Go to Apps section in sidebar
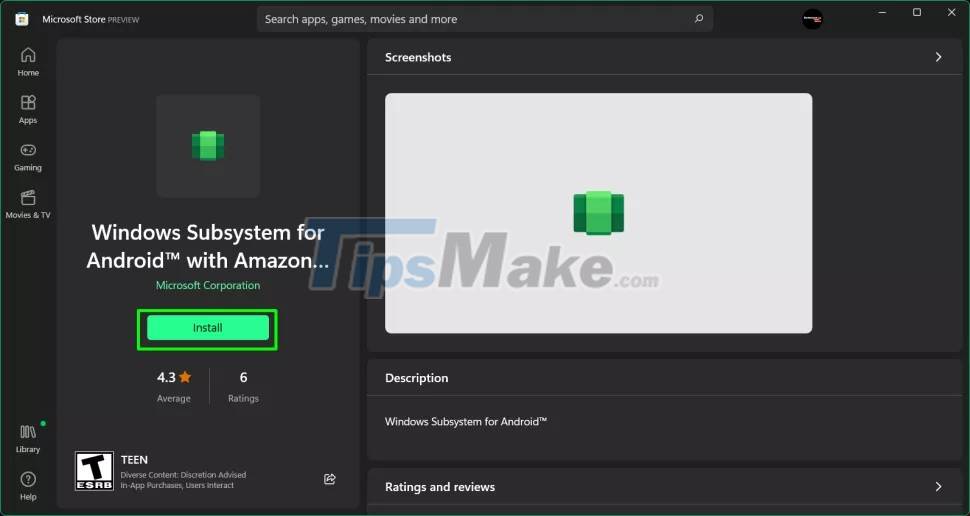Screen dimensions: 970x516 click(x=28, y=110)
